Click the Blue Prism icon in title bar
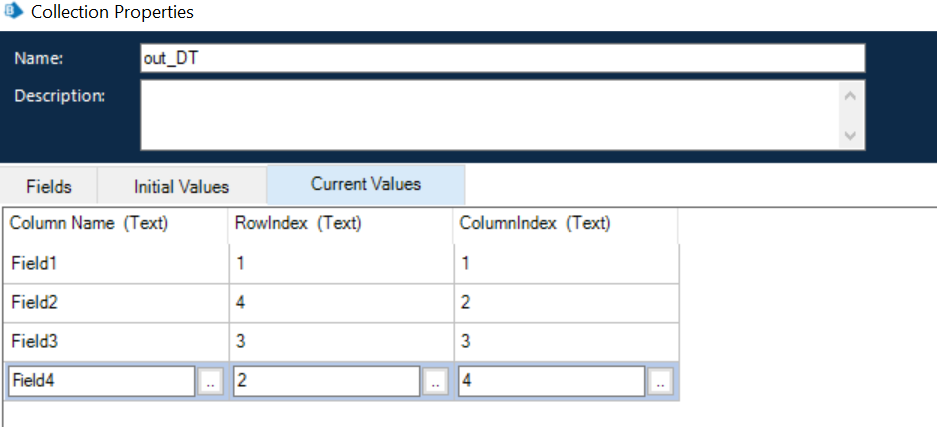Image resolution: width=937 pixels, height=427 pixels. (x=13, y=13)
